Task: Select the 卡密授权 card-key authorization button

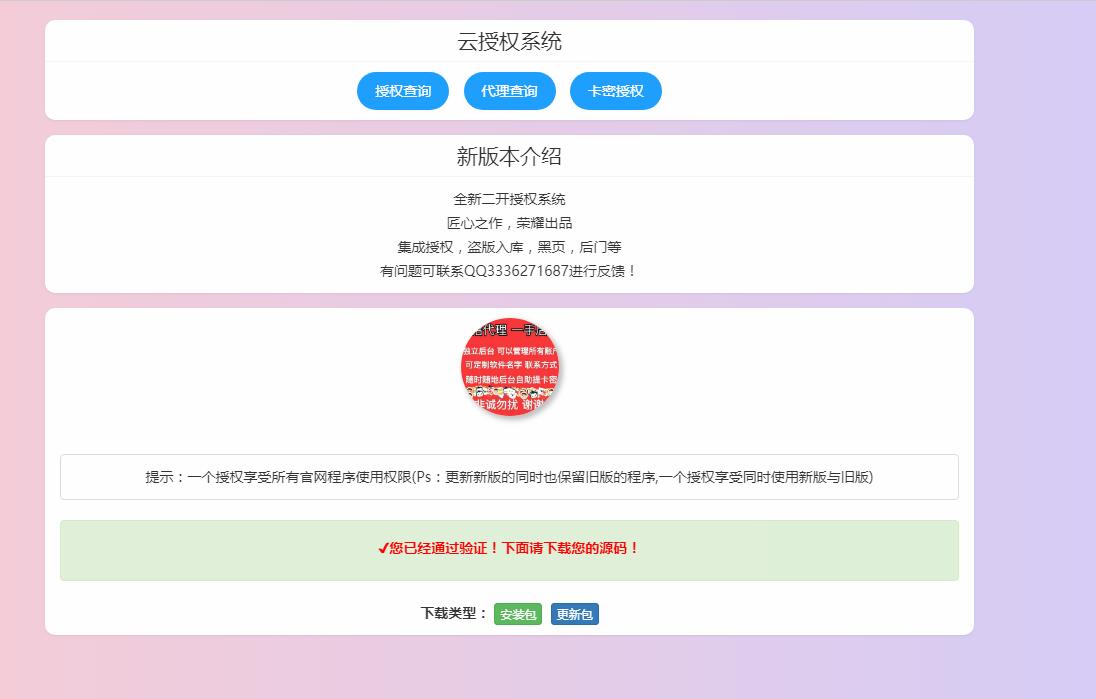Action: (615, 90)
